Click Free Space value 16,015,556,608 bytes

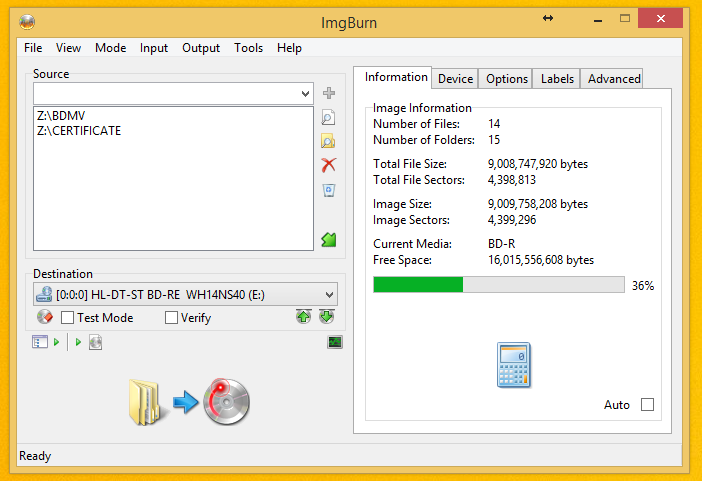(x=541, y=260)
